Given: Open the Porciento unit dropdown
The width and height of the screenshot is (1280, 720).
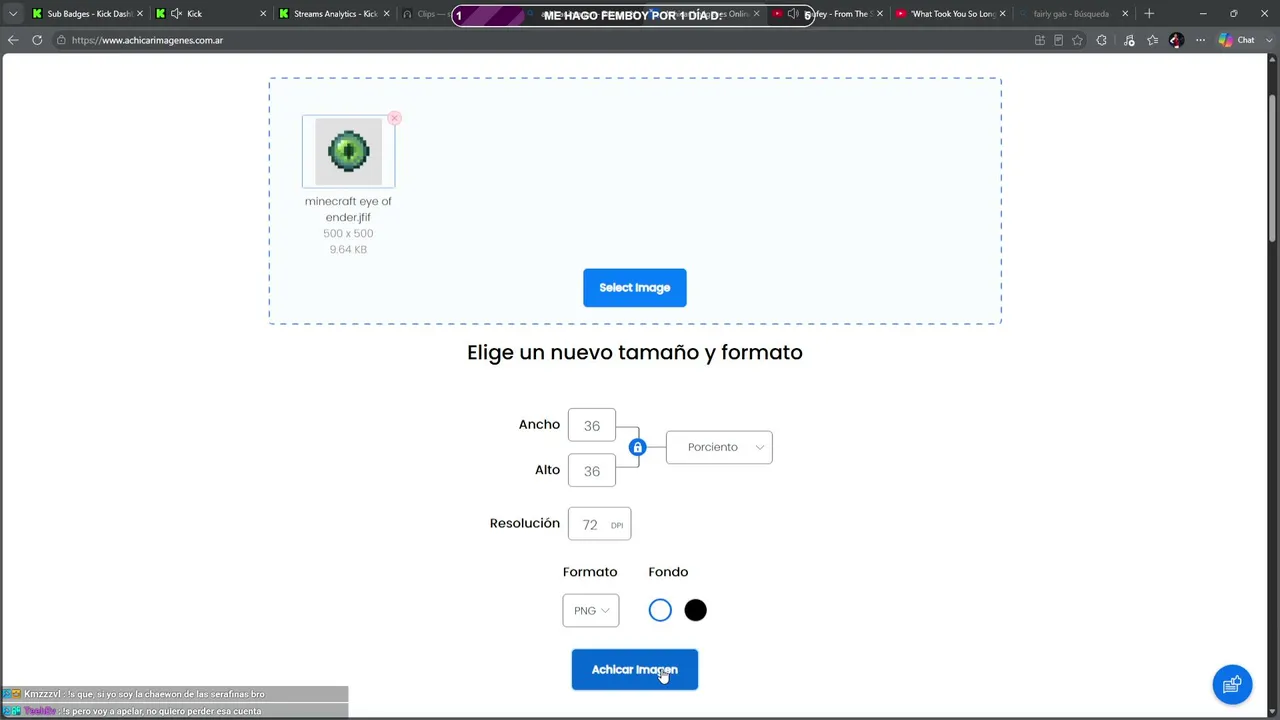Looking at the screenshot, I should (719, 447).
